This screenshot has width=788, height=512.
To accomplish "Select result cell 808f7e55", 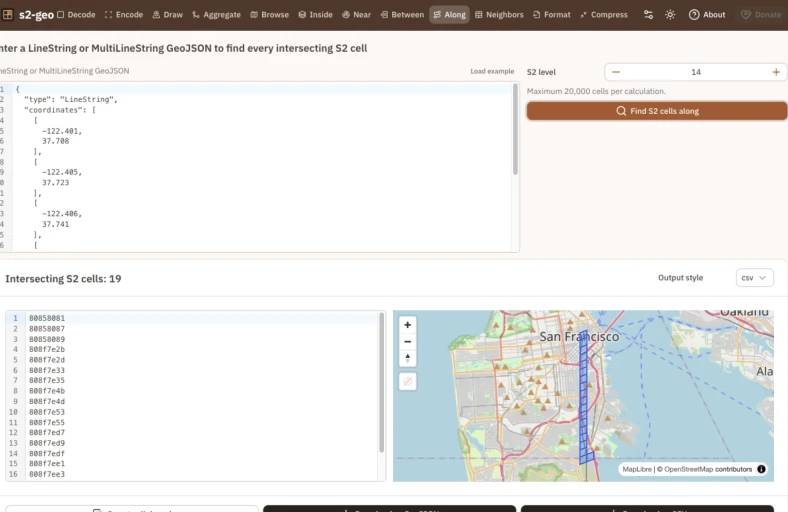I will pos(47,422).
